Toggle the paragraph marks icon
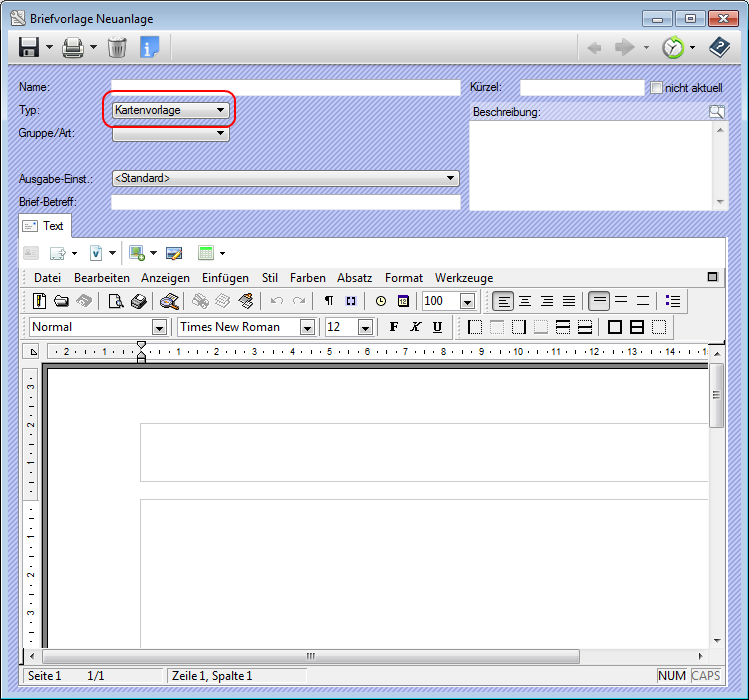The width and height of the screenshot is (749, 700). coord(329,301)
